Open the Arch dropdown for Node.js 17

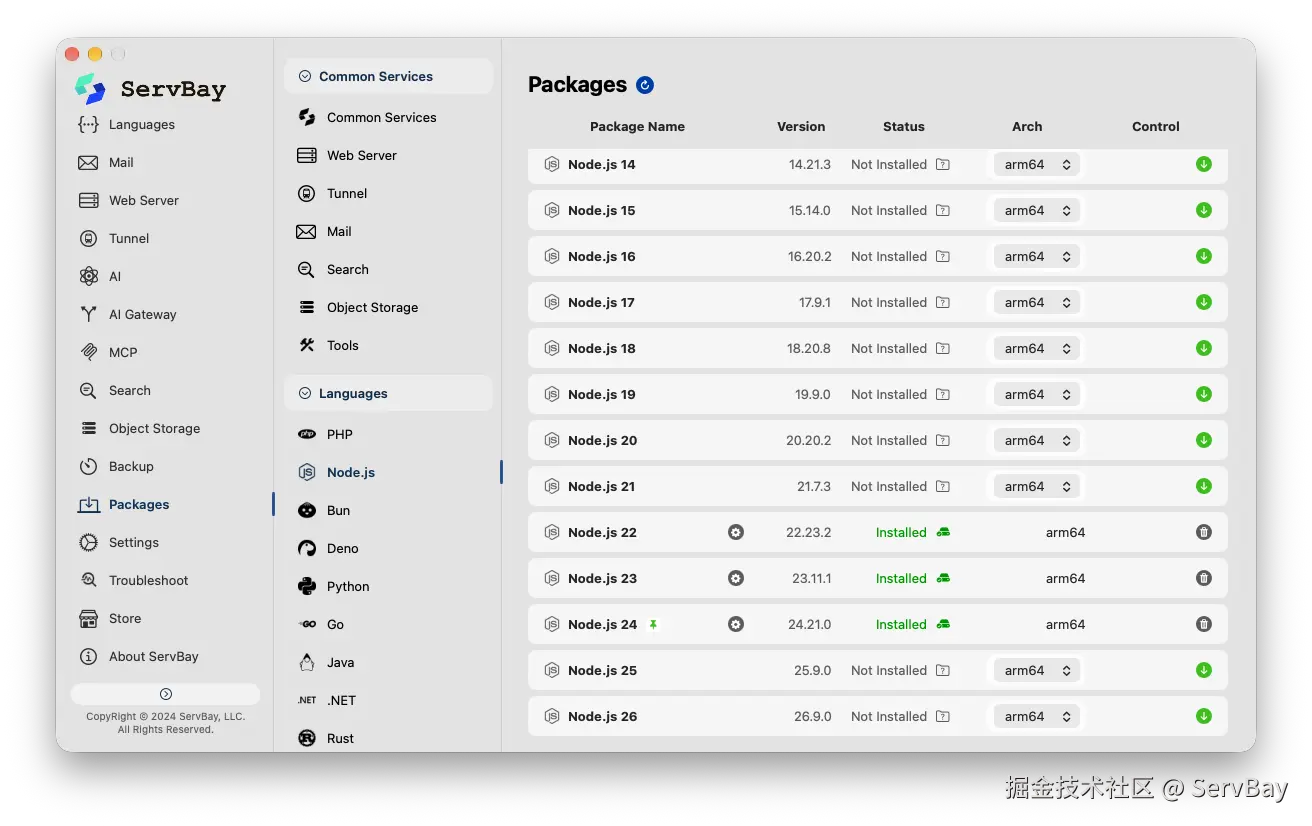pos(1037,302)
